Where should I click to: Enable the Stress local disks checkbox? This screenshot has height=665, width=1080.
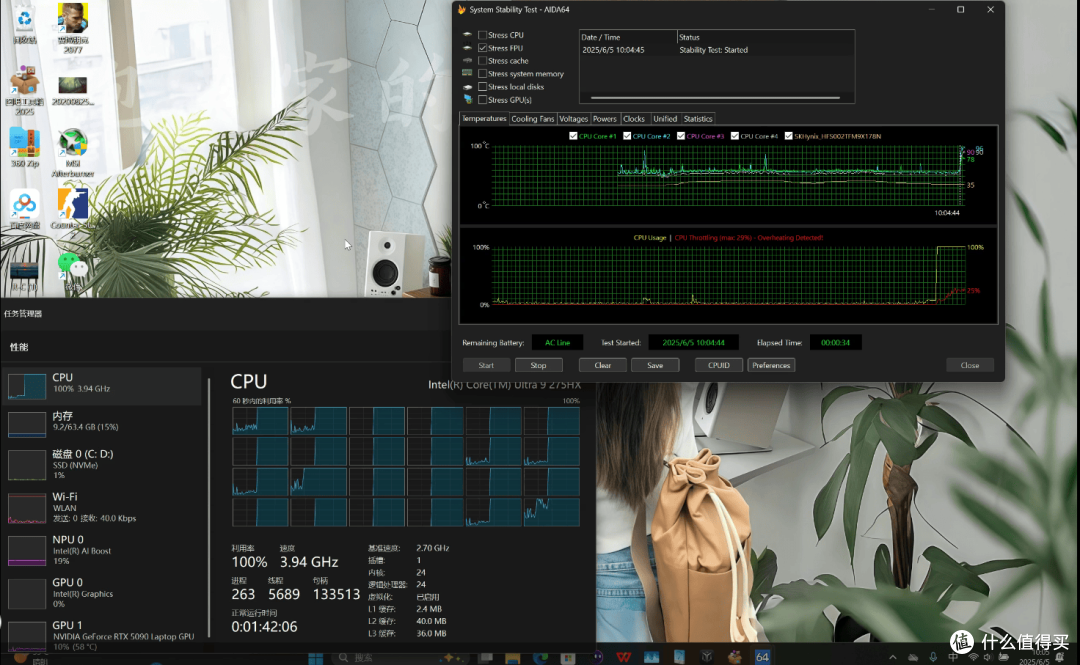point(482,87)
